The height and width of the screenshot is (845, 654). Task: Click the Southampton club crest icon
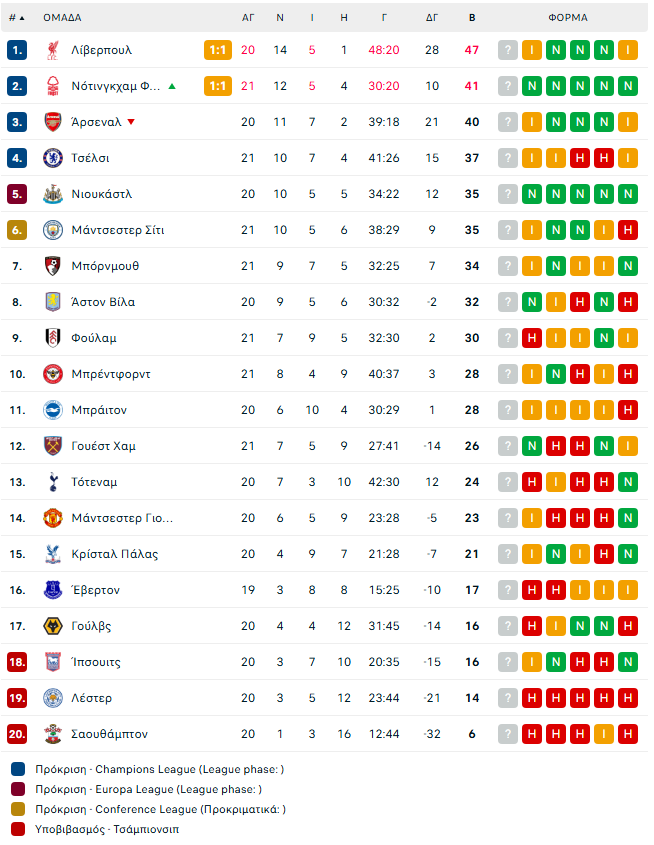pyautogui.click(x=53, y=734)
